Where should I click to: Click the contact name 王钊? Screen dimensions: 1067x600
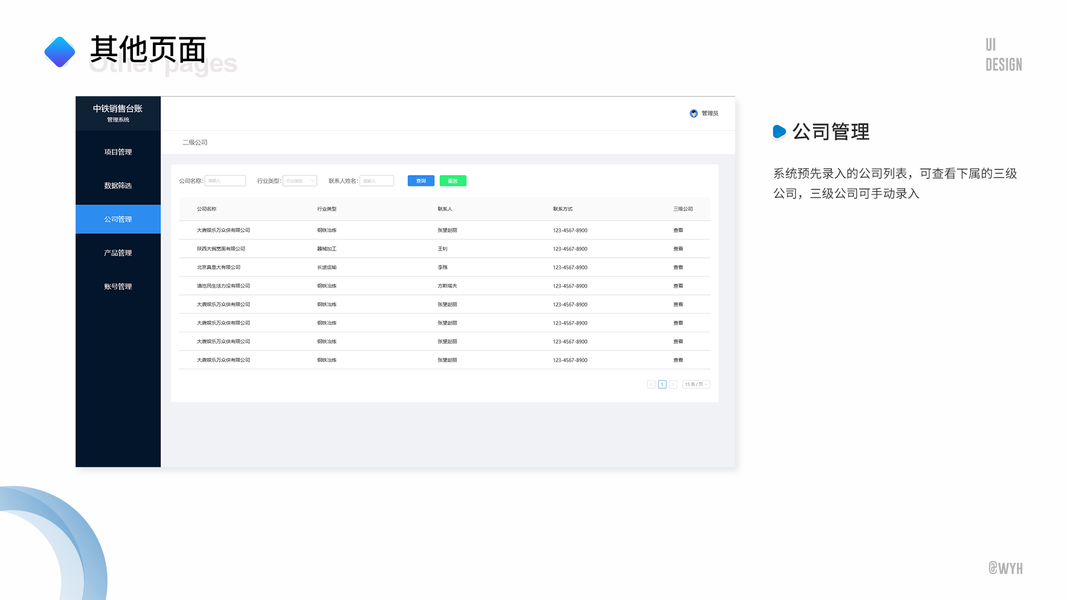click(x=442, y=249)
